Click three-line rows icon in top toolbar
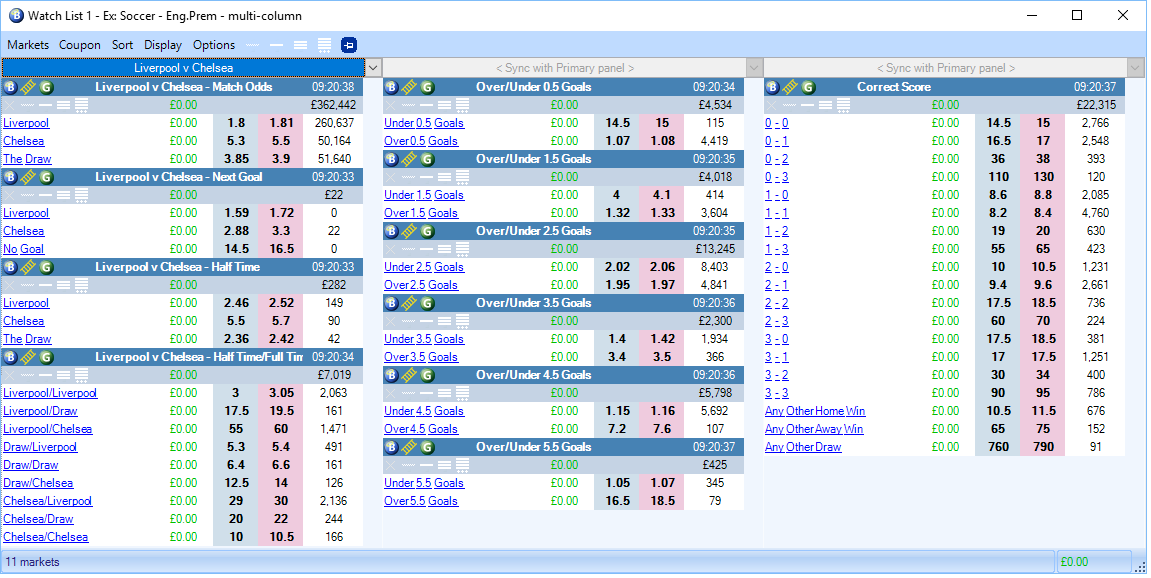The height and width of the screenshot is (578, 1151). click(300, 45)
